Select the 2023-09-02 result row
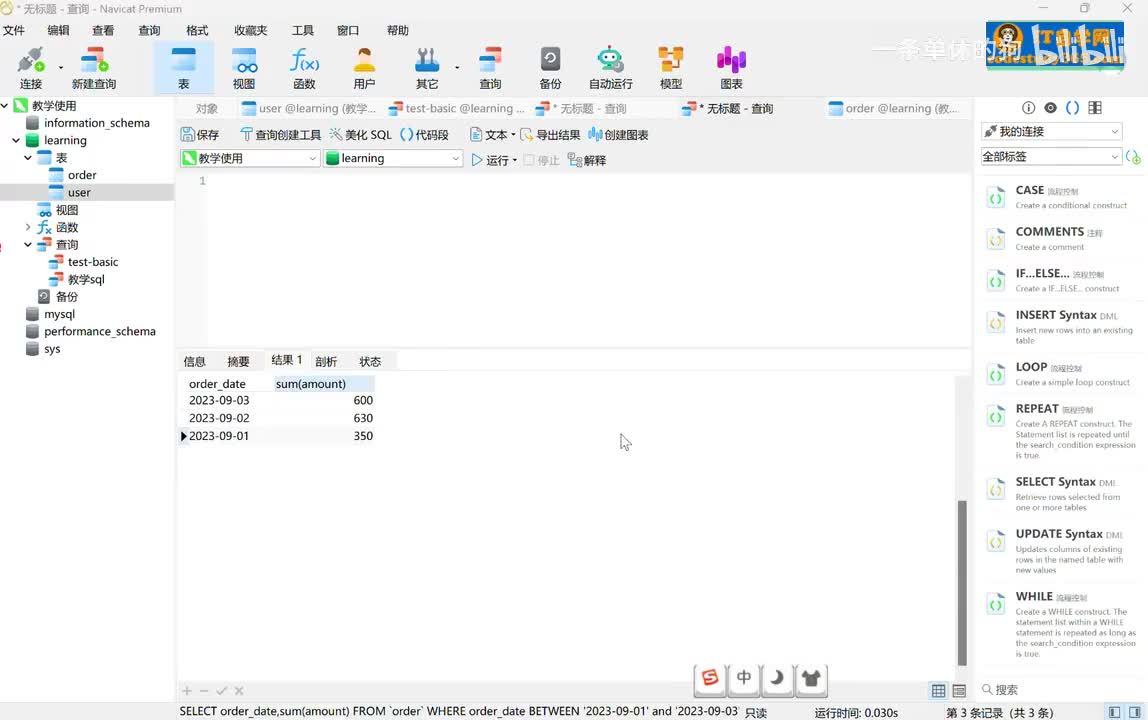The image size is (1148, 720). click(277, 417)
